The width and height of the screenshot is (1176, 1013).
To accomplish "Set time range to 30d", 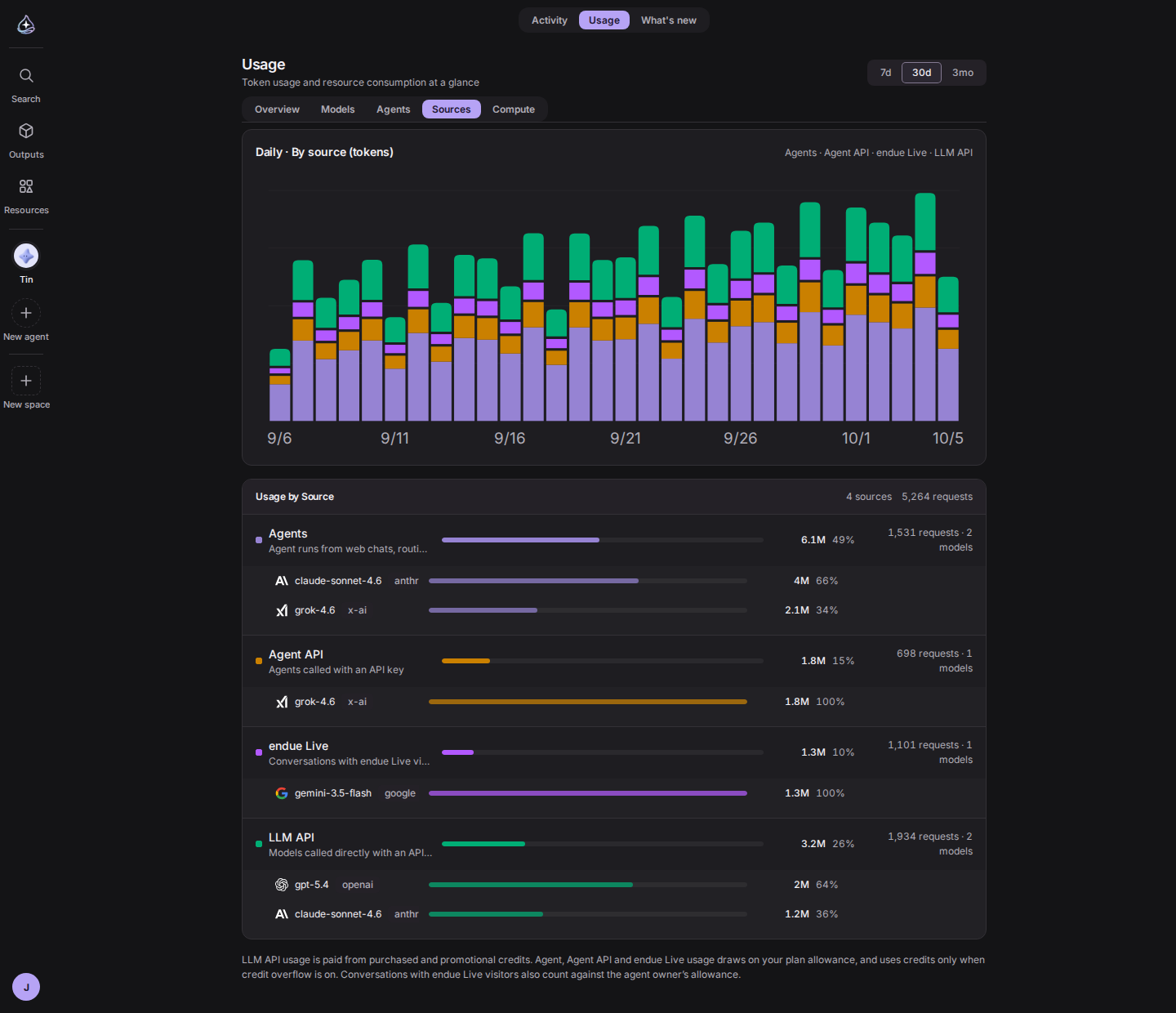I will coord(922,73).
